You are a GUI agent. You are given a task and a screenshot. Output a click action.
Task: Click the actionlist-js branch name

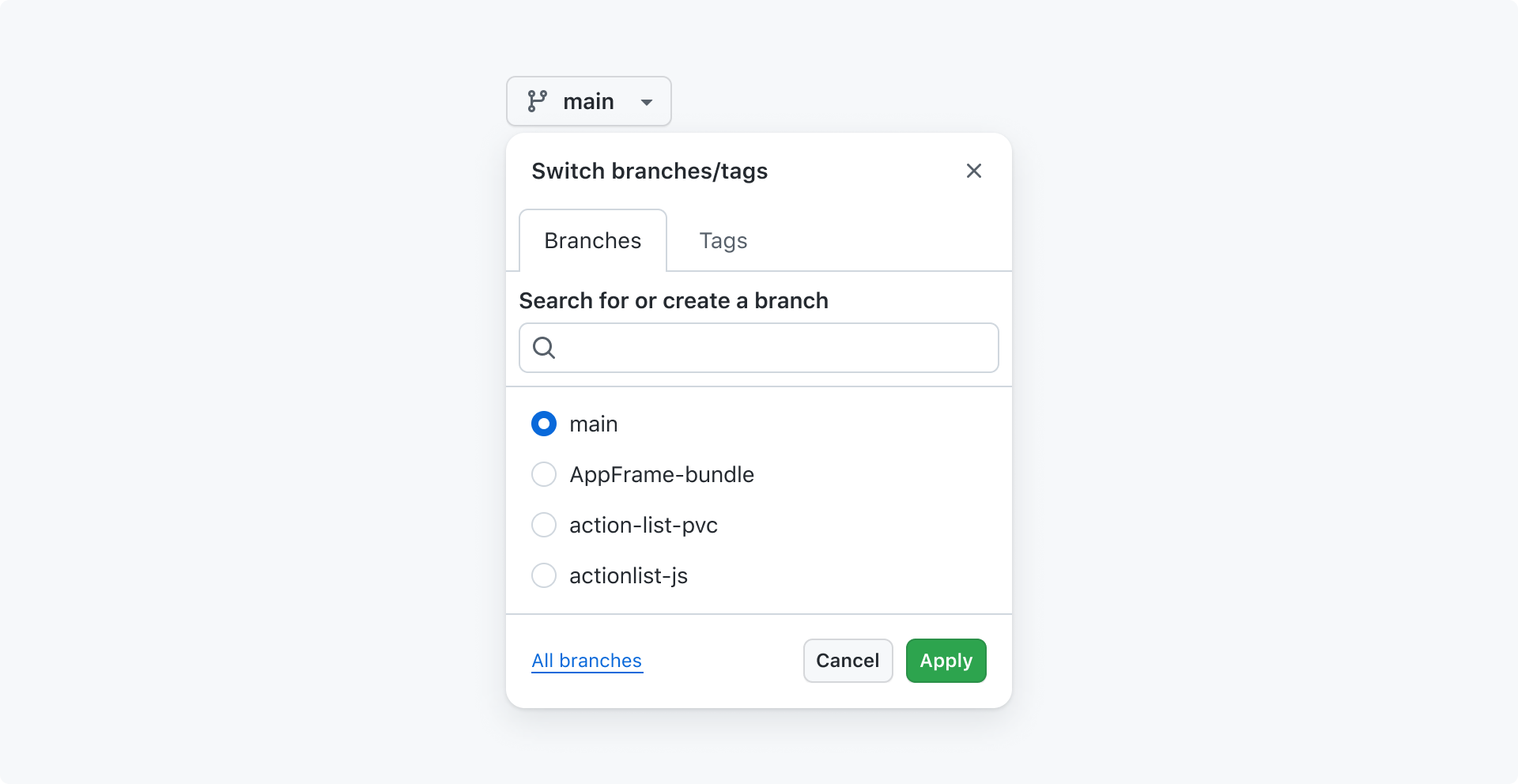[629, 575]
